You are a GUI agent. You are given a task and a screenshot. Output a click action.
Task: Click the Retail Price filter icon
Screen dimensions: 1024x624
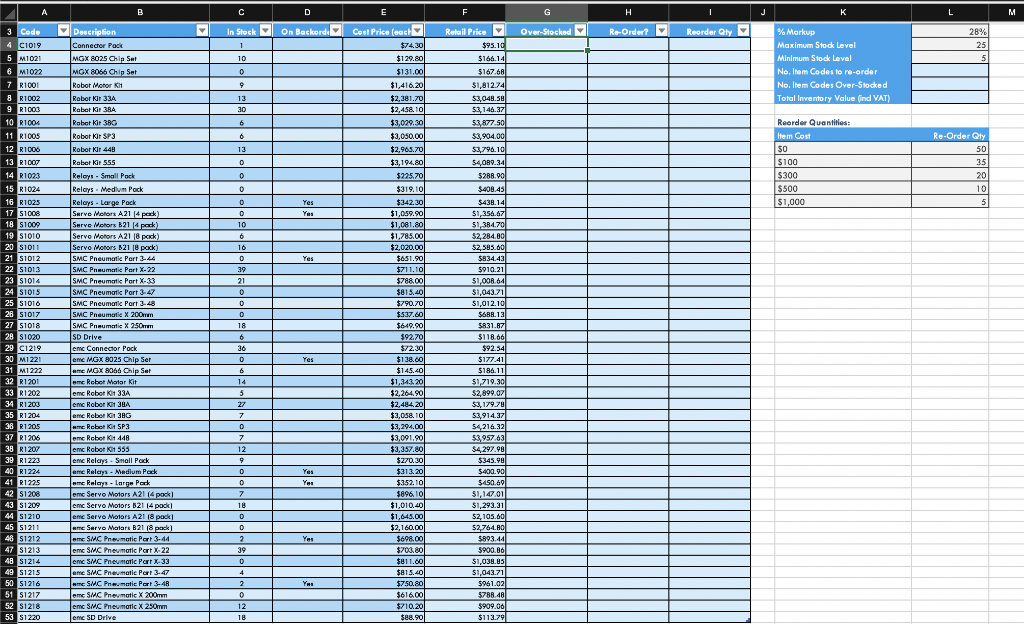pyautogui.click(x=500, y=29)
